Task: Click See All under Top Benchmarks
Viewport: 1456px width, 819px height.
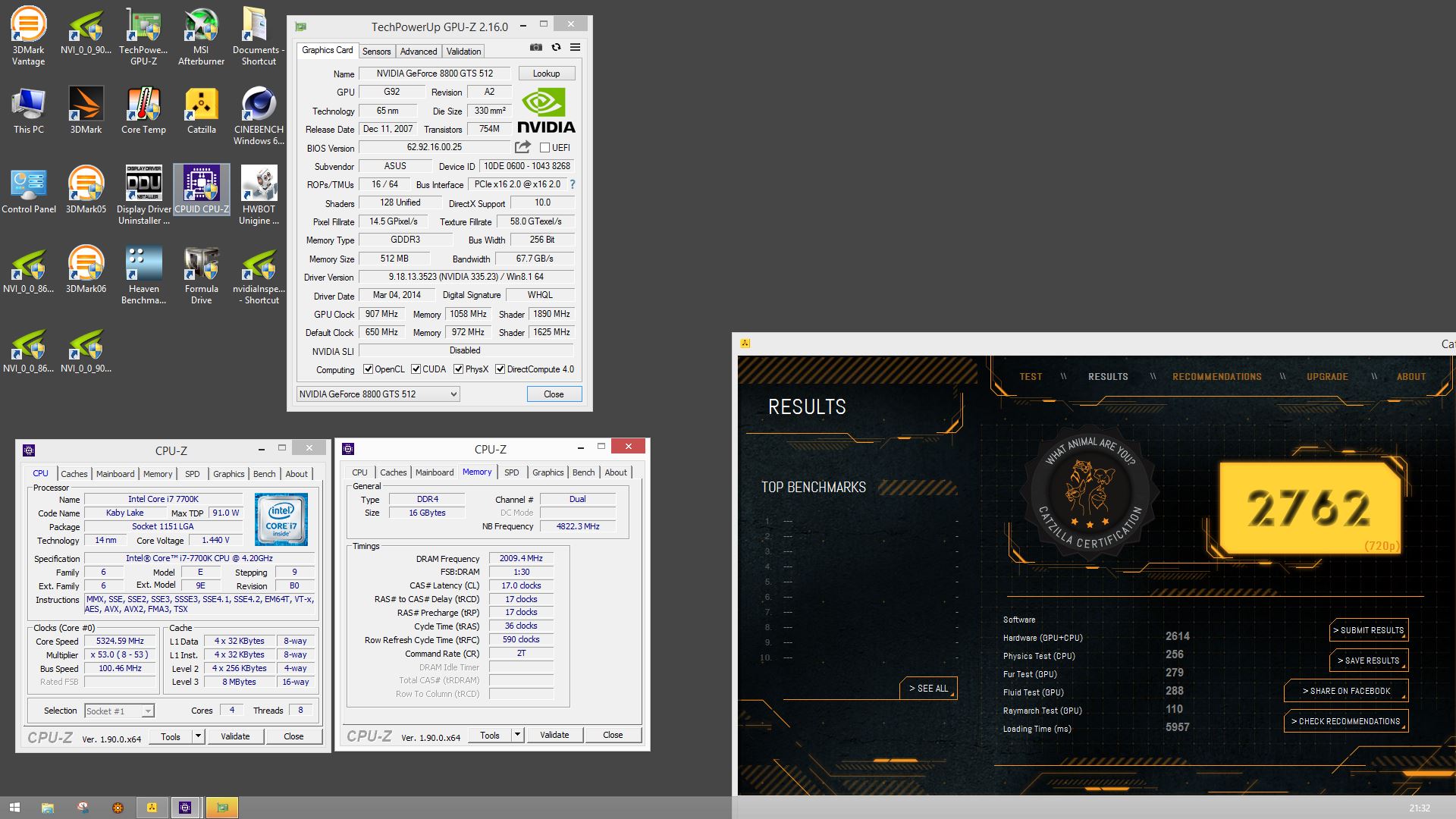Action: pyautogui.click(x=929, y=689)
